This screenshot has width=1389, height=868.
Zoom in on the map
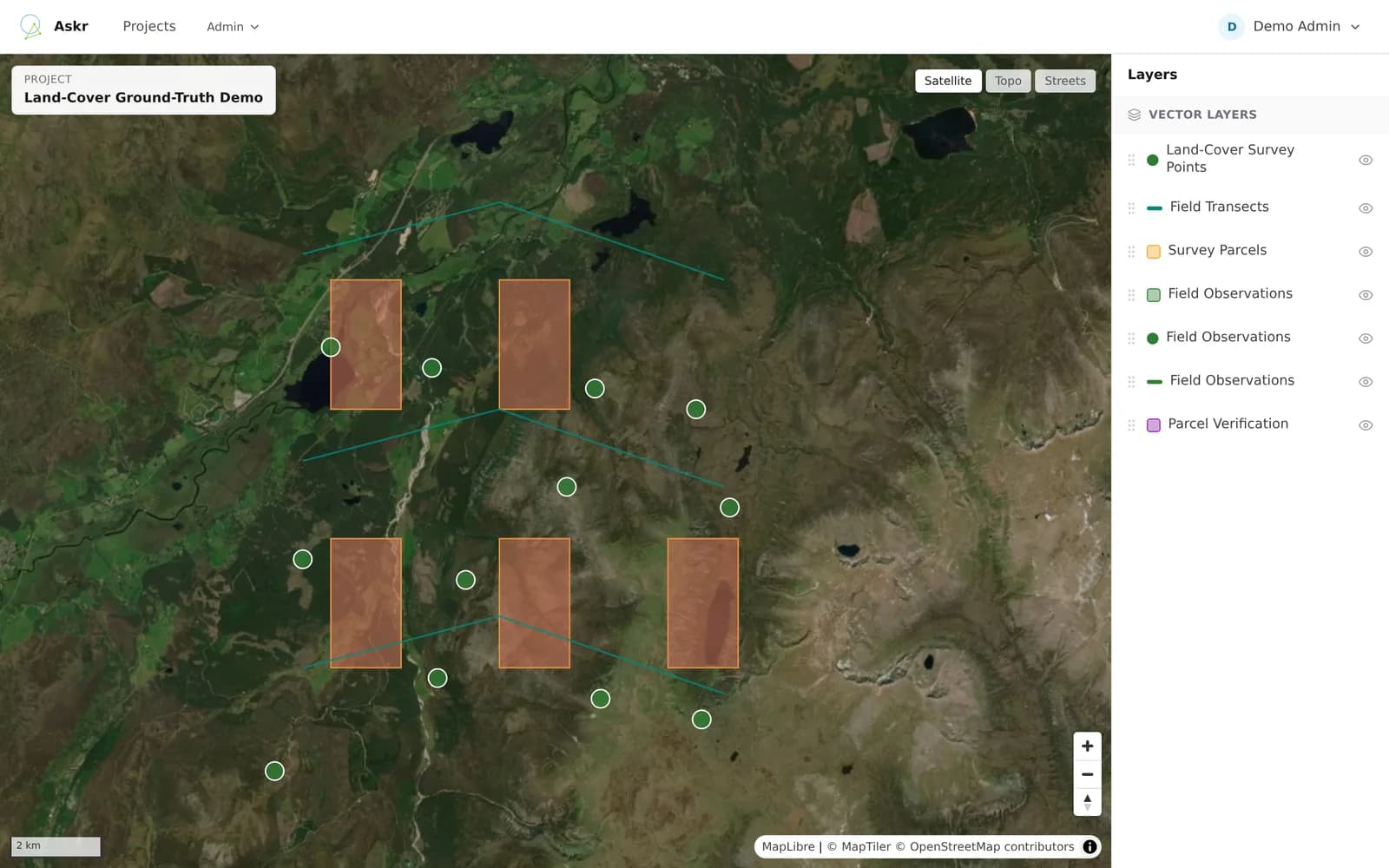click(1087, 746)
